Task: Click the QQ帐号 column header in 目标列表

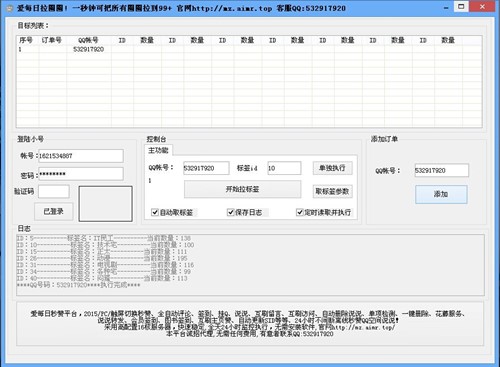Action: pos(88,40)
